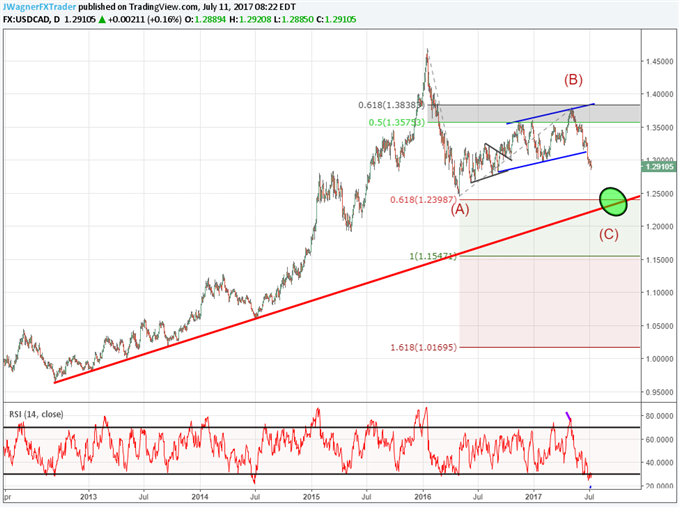Image resolution: width=679 pixels, height=507 pixels.
Task: Click the 1.45000 price axis label
Action: coord(660,62)
